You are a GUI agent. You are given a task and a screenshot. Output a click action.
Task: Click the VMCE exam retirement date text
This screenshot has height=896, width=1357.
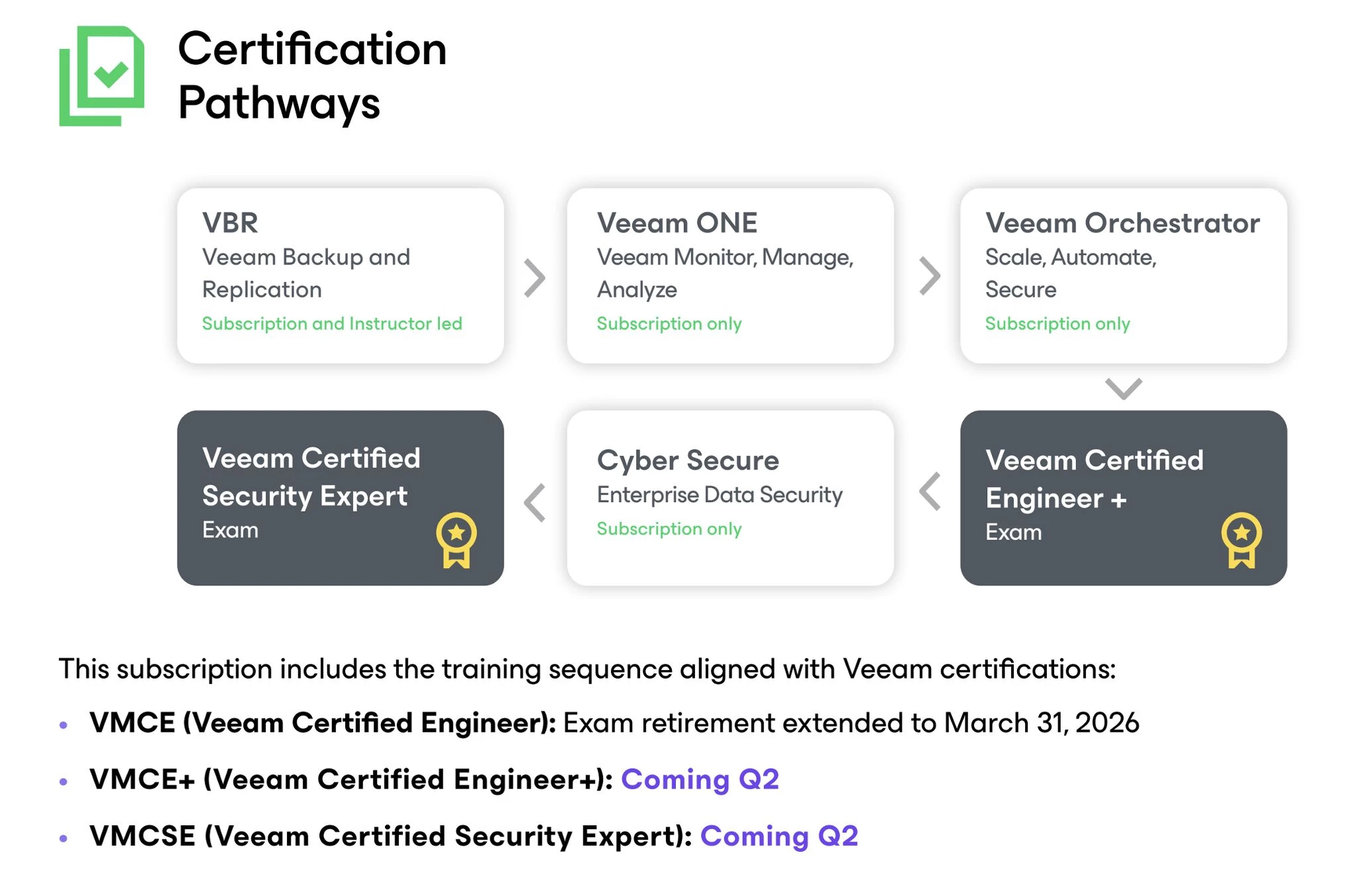tap(851, 722)
